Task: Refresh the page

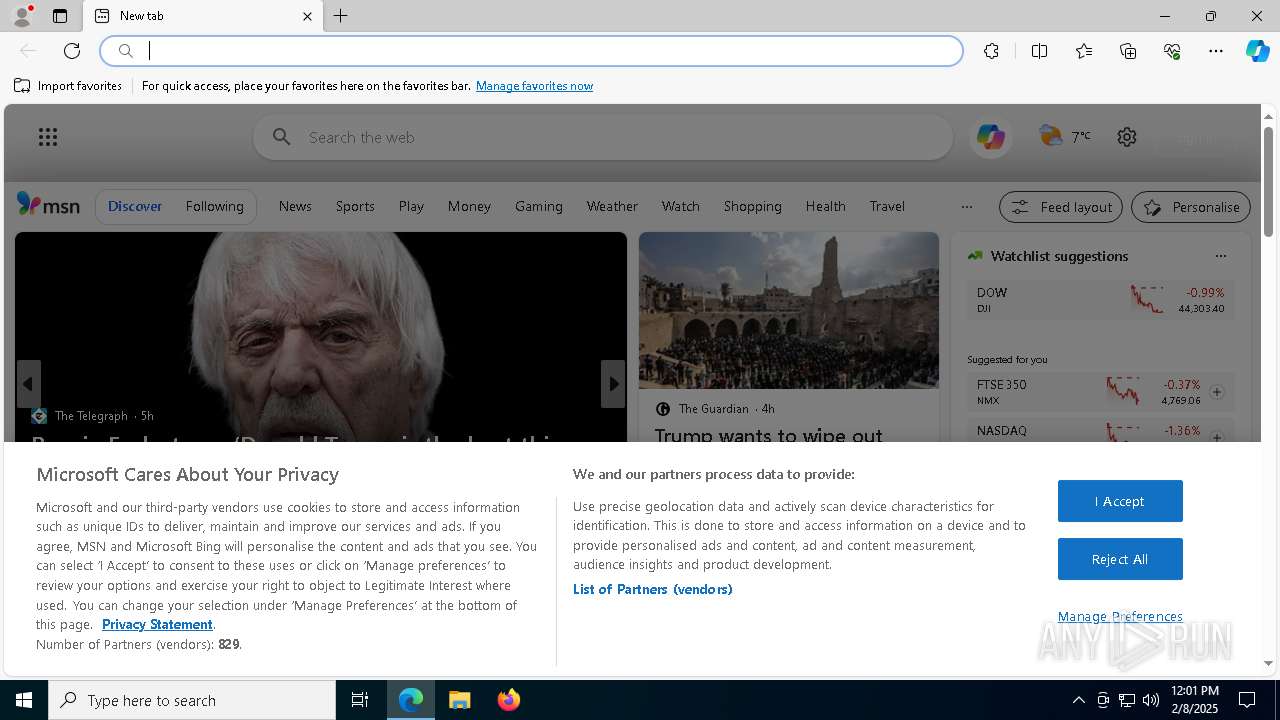Action: [72, 51]
